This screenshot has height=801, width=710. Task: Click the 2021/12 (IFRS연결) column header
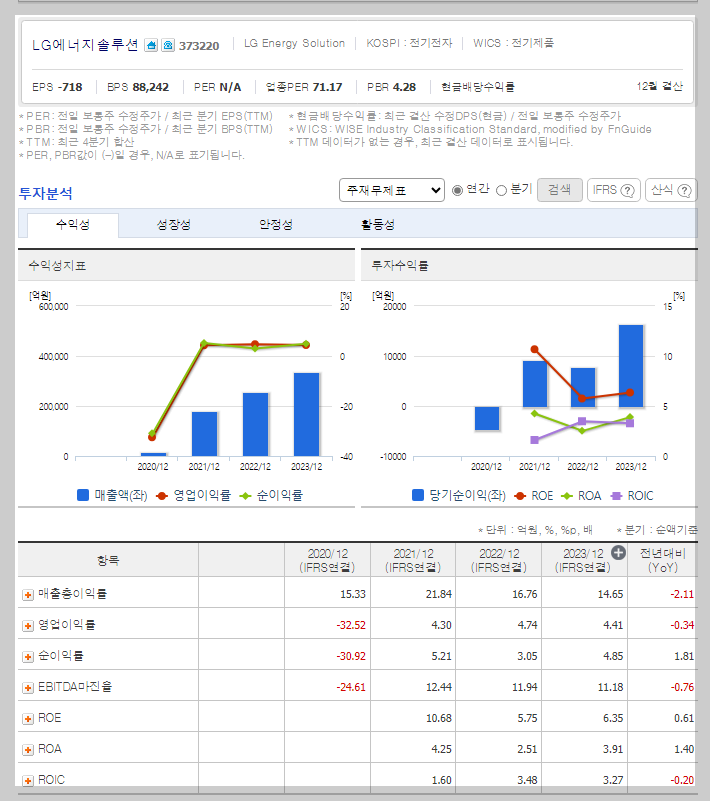(413, 560)
